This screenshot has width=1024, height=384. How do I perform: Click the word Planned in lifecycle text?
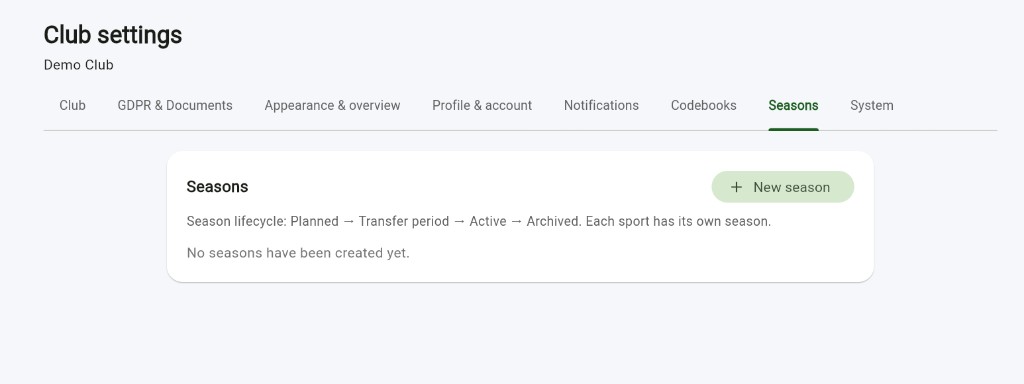pos(314,221)
